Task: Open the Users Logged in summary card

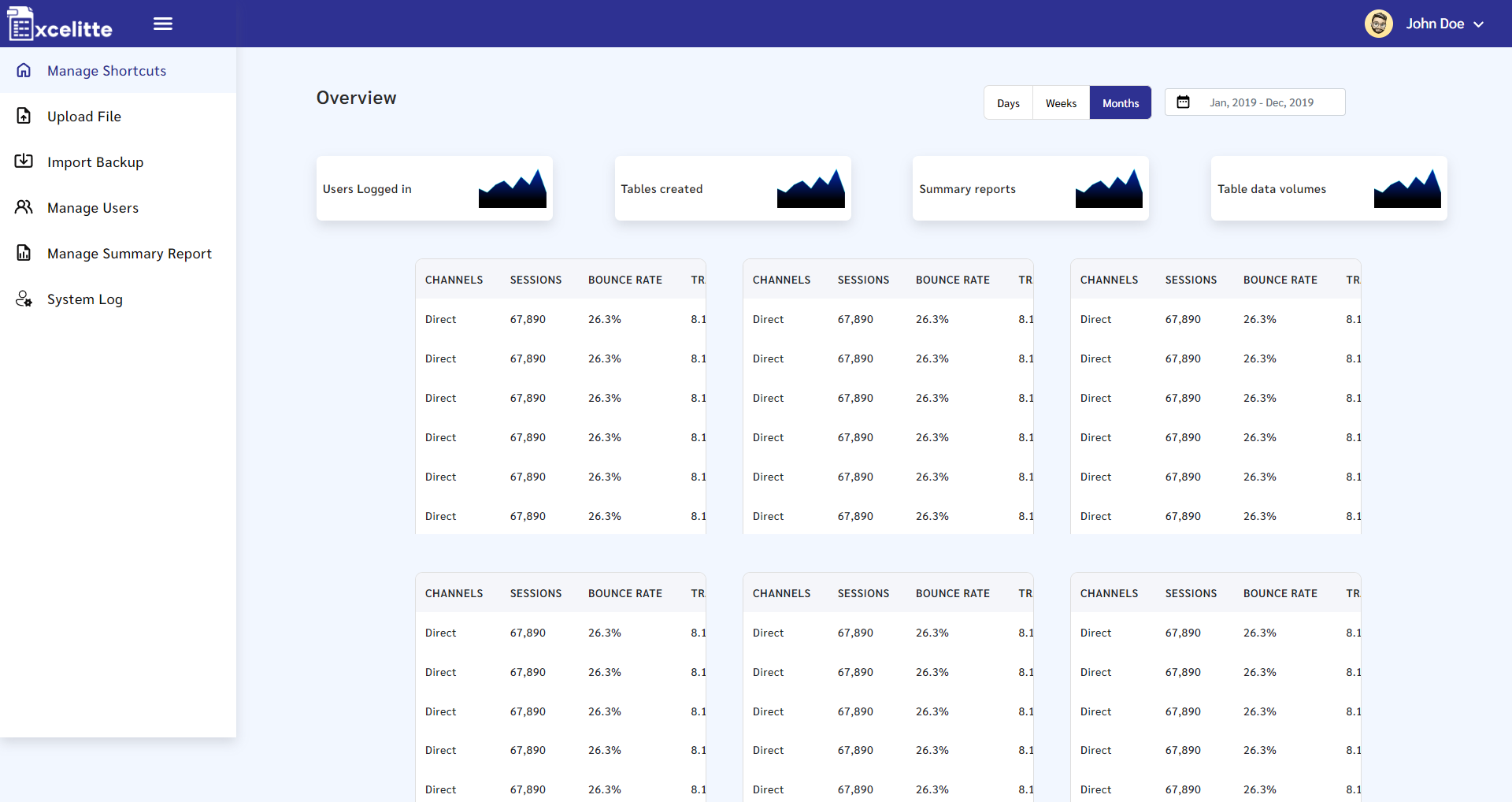Action: tap(434, 188)
